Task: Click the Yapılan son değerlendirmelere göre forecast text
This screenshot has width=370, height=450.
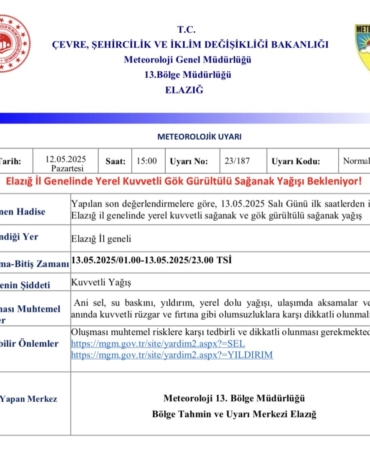Action: point(220,210)
